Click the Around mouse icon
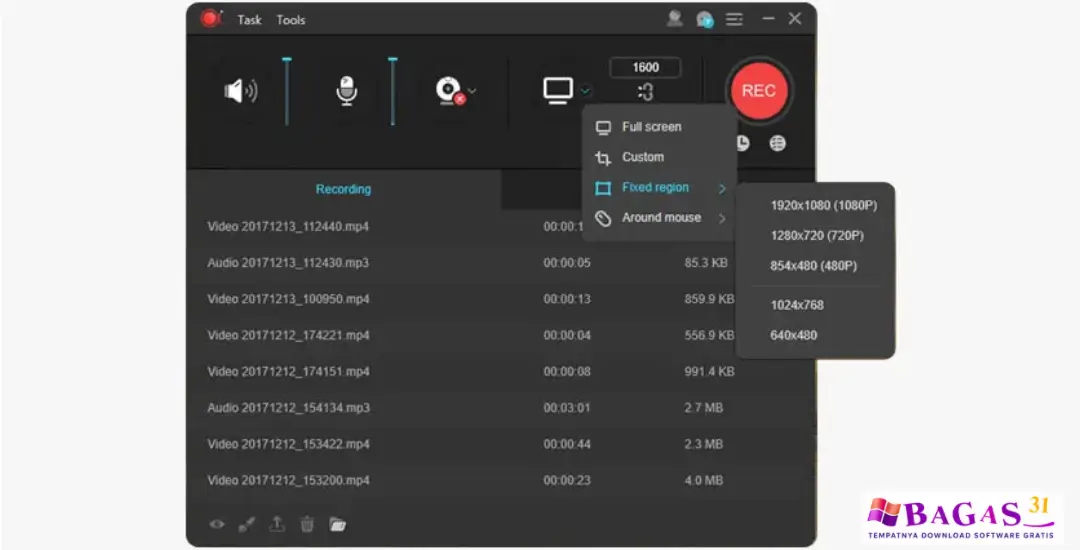 click(603, 218)
